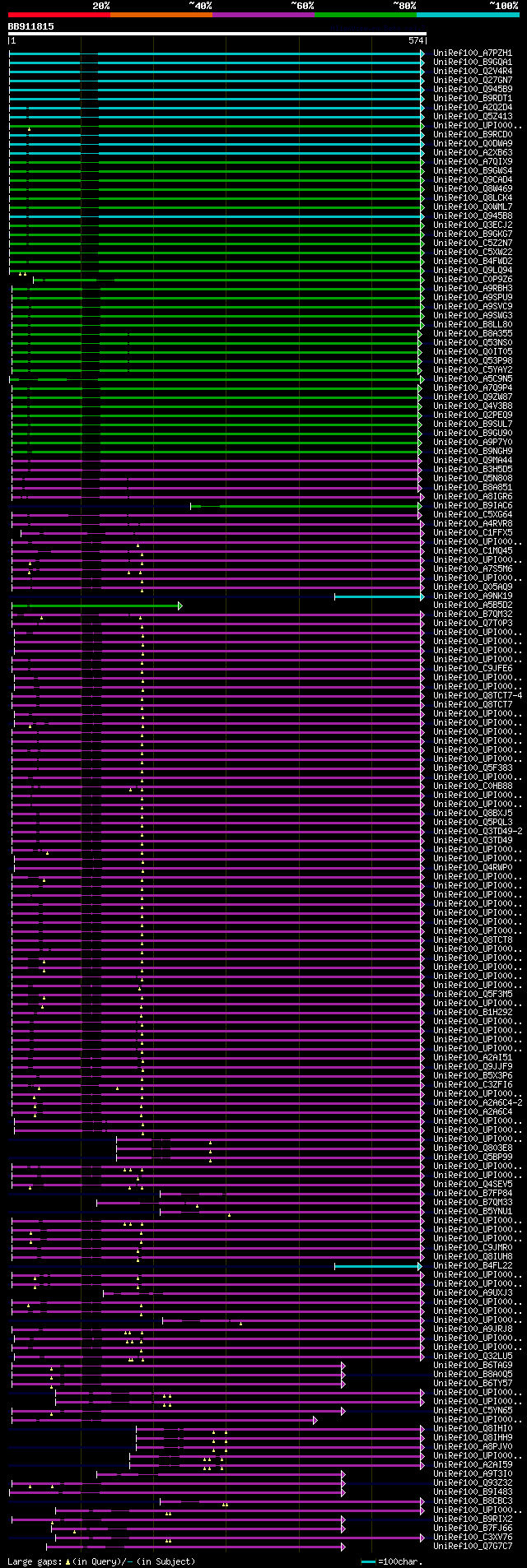The height and width of the screenshot is (1568, 527).
Task: Click the cyan 100char scale key at the bottom
Action: click(x=368, y=1561)
